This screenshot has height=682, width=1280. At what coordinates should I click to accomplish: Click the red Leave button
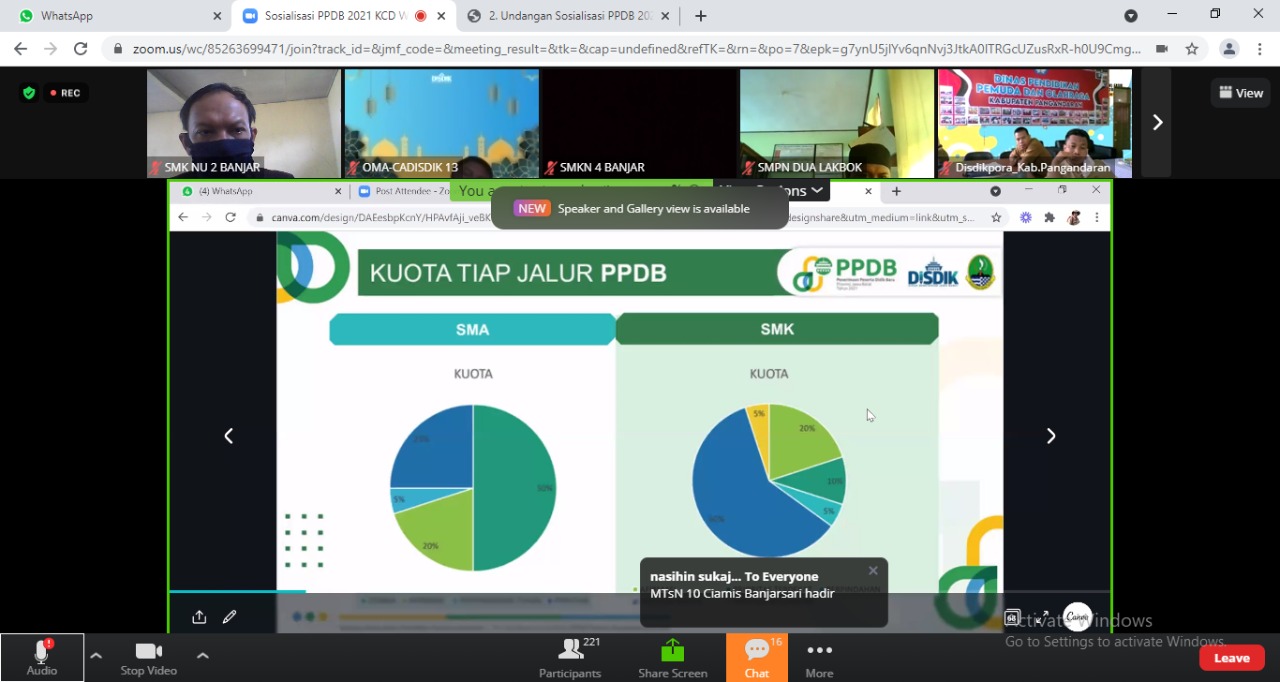point(1232,657)
